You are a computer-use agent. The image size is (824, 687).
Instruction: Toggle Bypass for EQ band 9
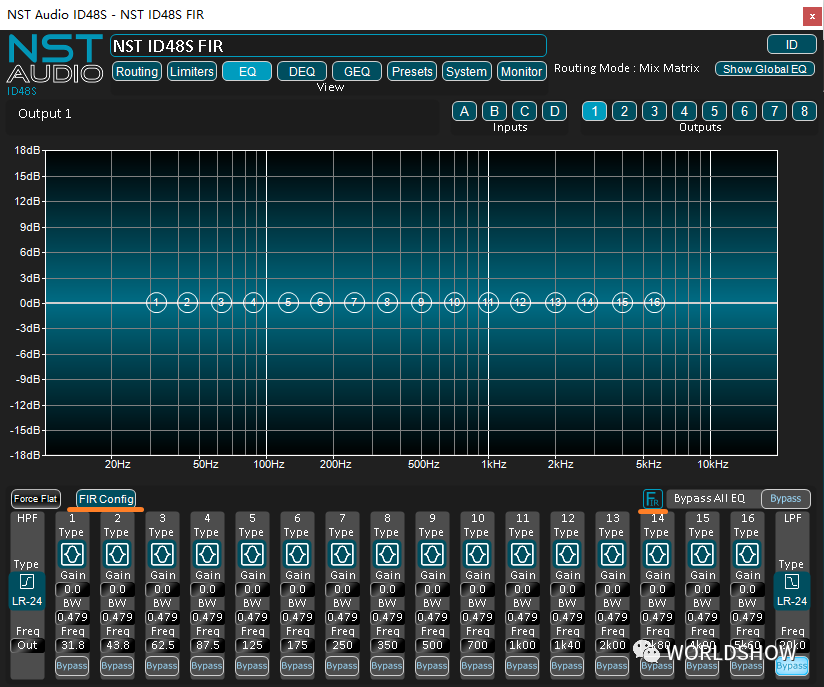pos(432,665)
